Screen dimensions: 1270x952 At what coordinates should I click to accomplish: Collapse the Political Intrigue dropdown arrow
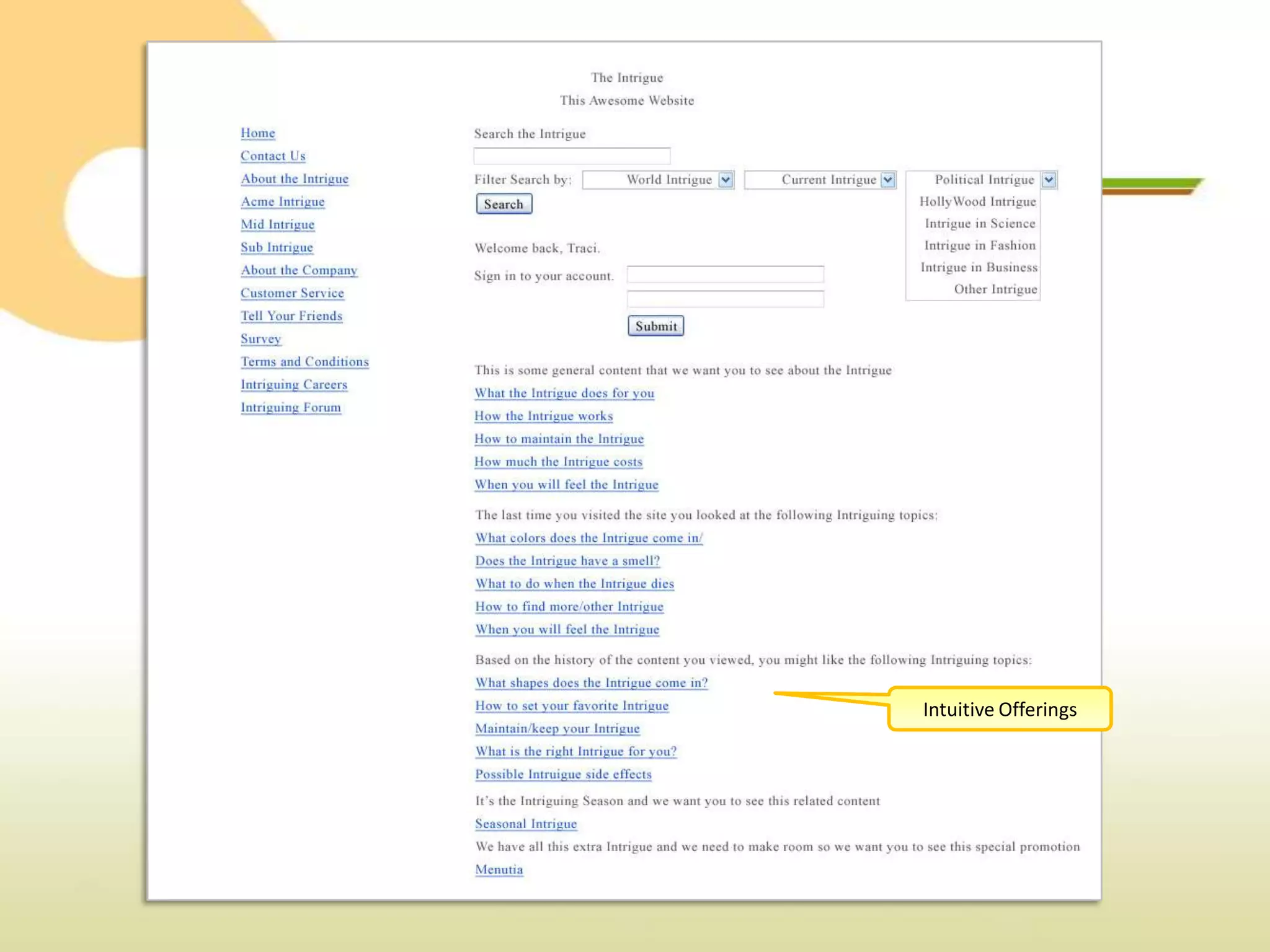click(1049, 180)
